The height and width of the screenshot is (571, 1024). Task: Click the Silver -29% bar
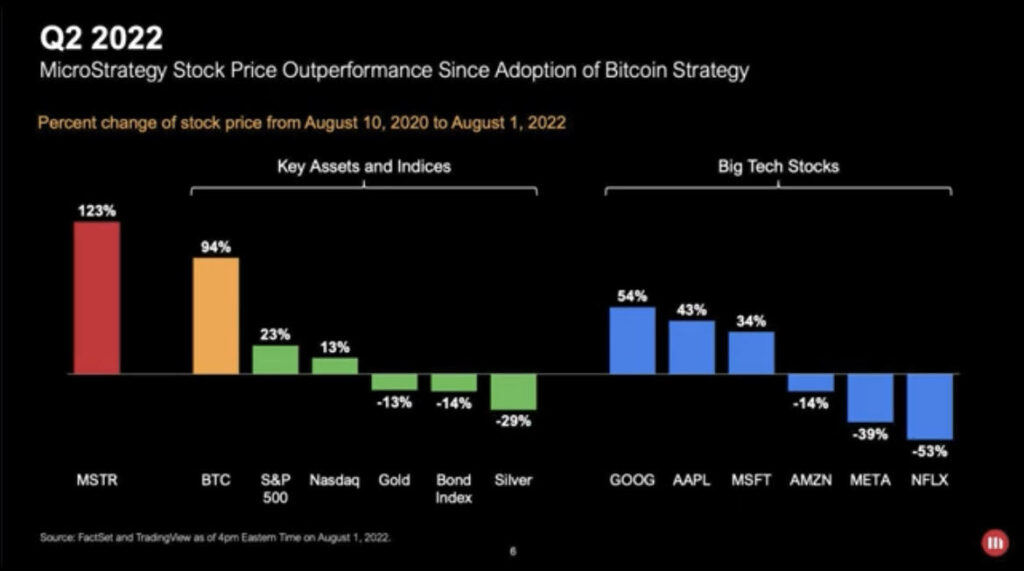(514, 392)
